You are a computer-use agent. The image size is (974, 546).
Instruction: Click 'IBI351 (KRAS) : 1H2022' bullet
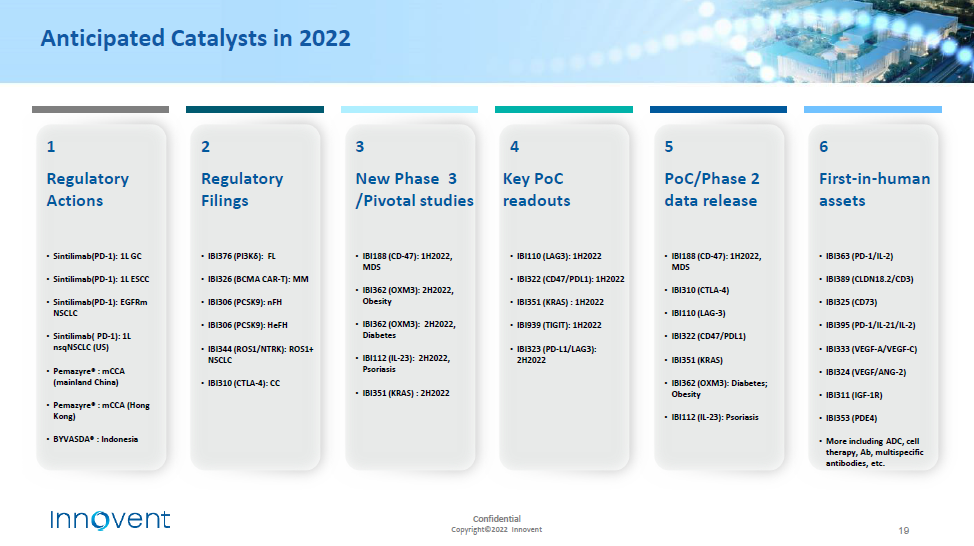tap(560, 302)
